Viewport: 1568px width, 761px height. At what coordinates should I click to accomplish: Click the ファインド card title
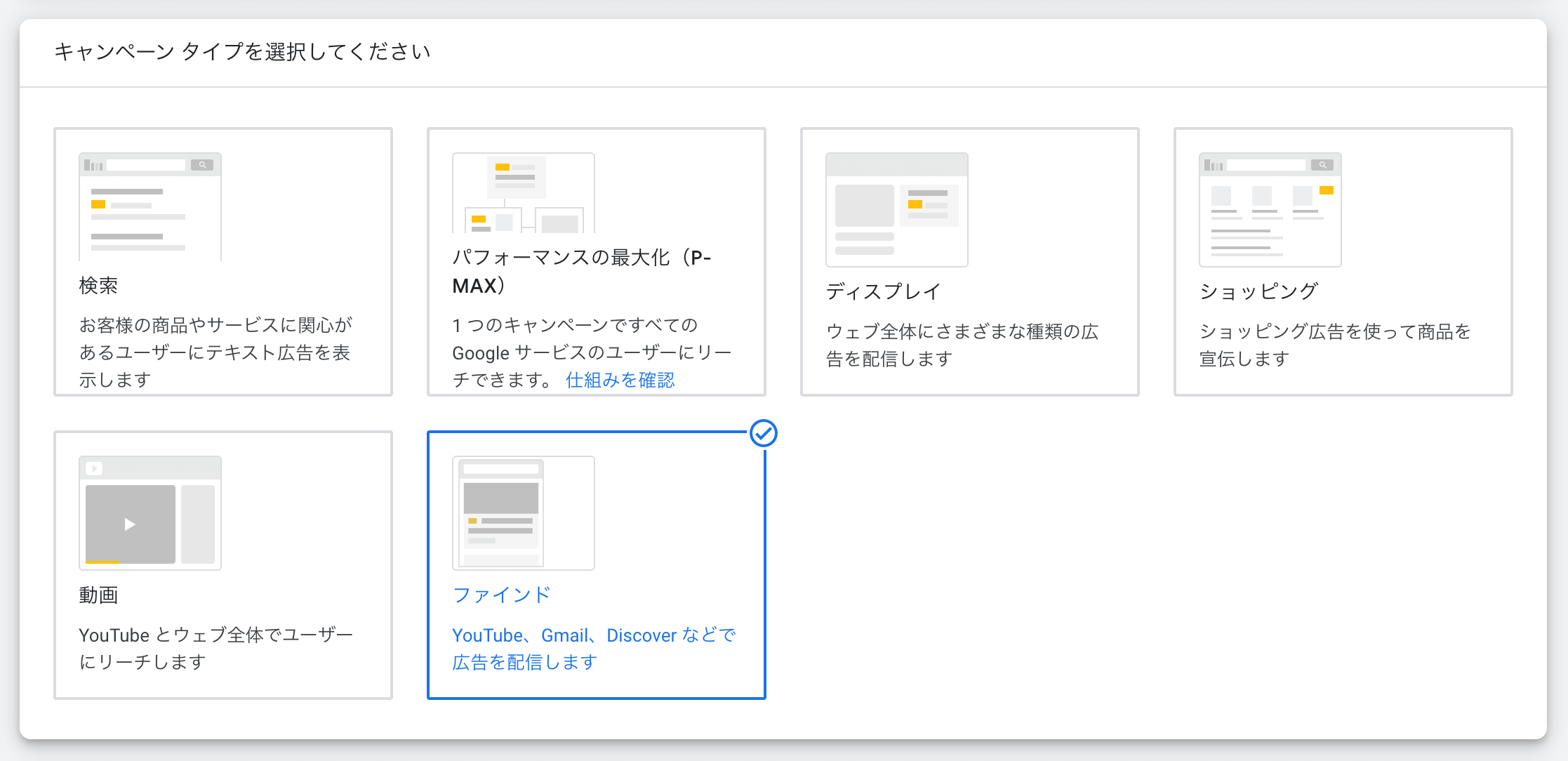(x=501, y=595)
